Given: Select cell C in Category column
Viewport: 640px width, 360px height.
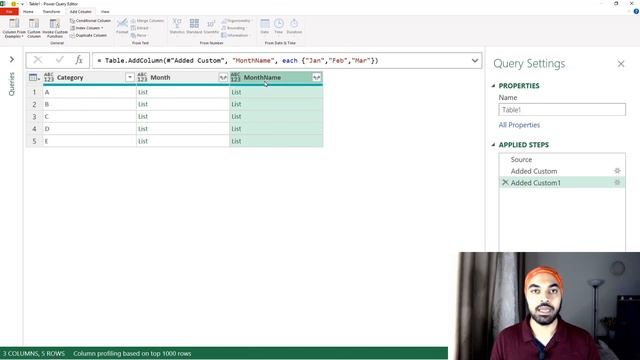Looking at the screenshot, I should [89, 117].
